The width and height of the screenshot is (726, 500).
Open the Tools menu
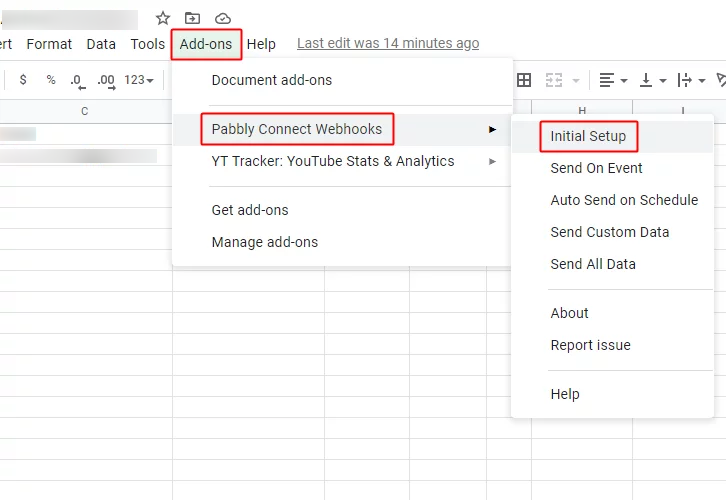coord(147,44)
